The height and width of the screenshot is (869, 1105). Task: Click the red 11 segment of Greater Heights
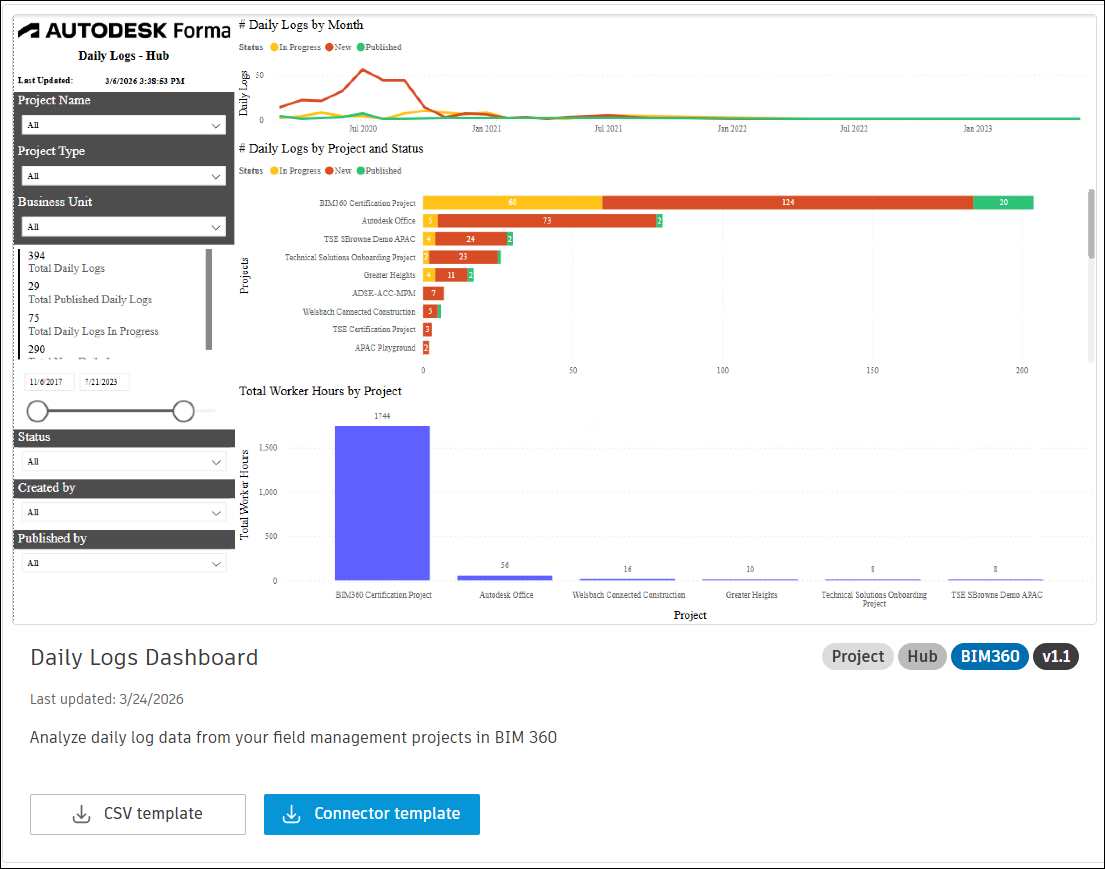(451, 275)
